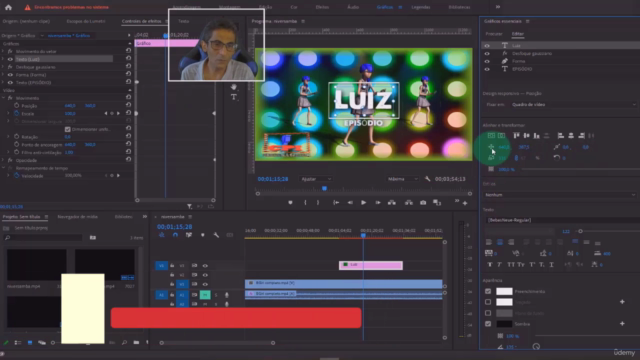Hide the Desfoque gaussiano layer
640x360 pixels.
pyautogui.click(x=487, y=53)
